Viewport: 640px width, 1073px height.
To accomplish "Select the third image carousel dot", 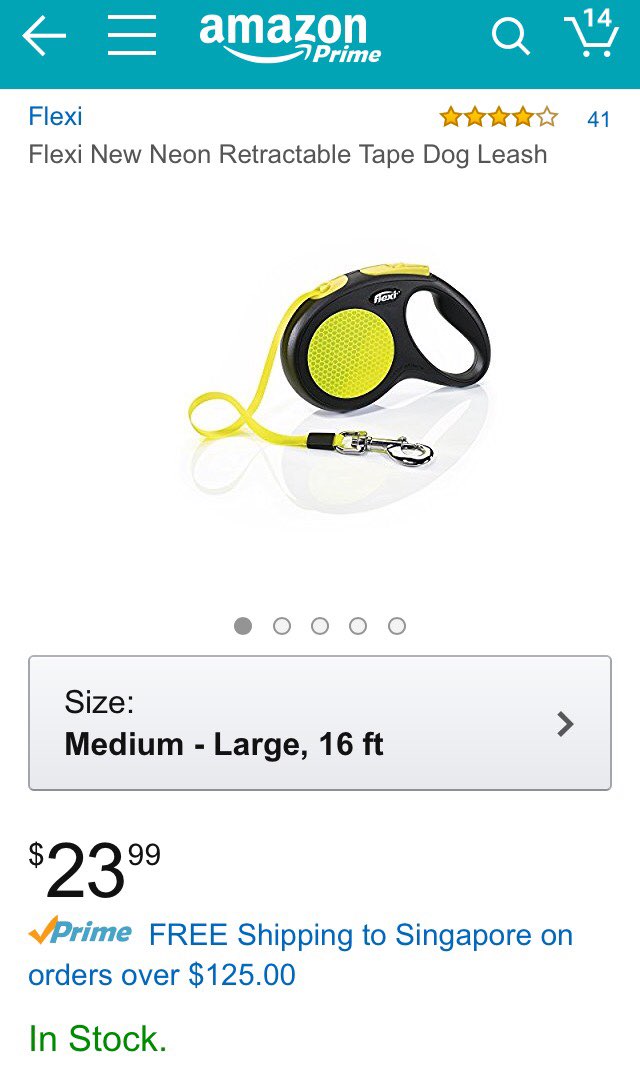I will (320, 625).
